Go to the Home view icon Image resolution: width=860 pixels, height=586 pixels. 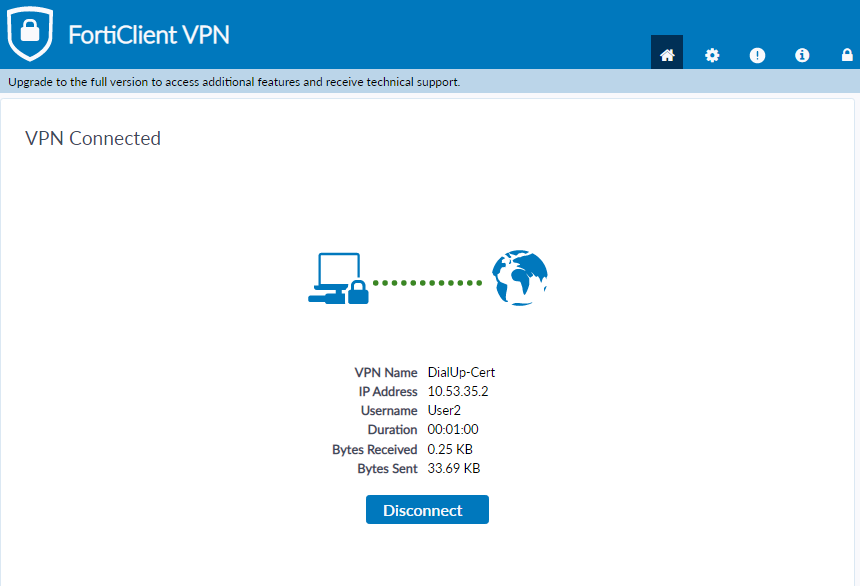pyautogui.click(x=667, y=55)
